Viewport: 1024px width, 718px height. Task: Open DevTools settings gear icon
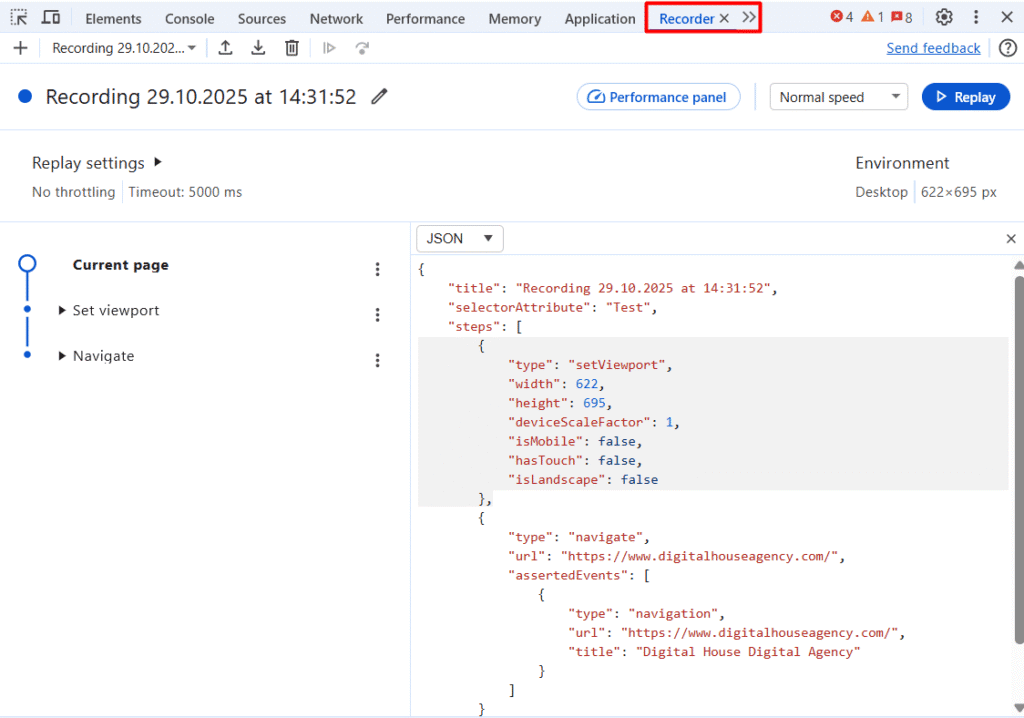click(x=943, y=18)
